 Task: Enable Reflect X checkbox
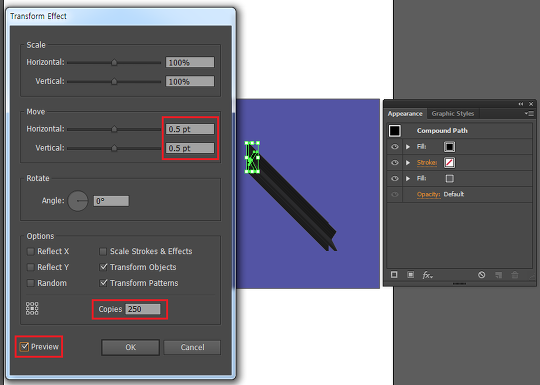(x=31, y=251)
